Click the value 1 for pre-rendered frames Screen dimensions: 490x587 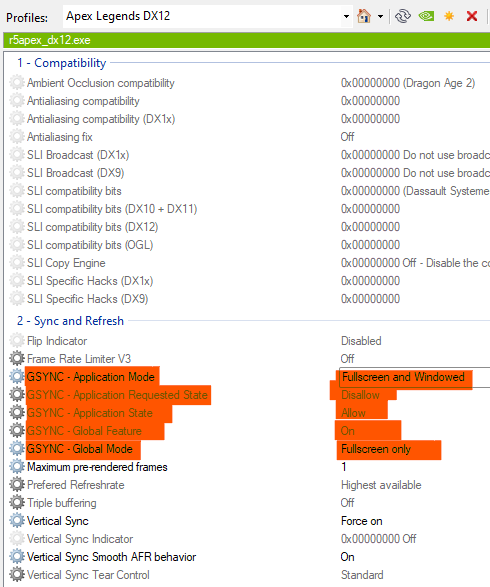coord(344,467)
